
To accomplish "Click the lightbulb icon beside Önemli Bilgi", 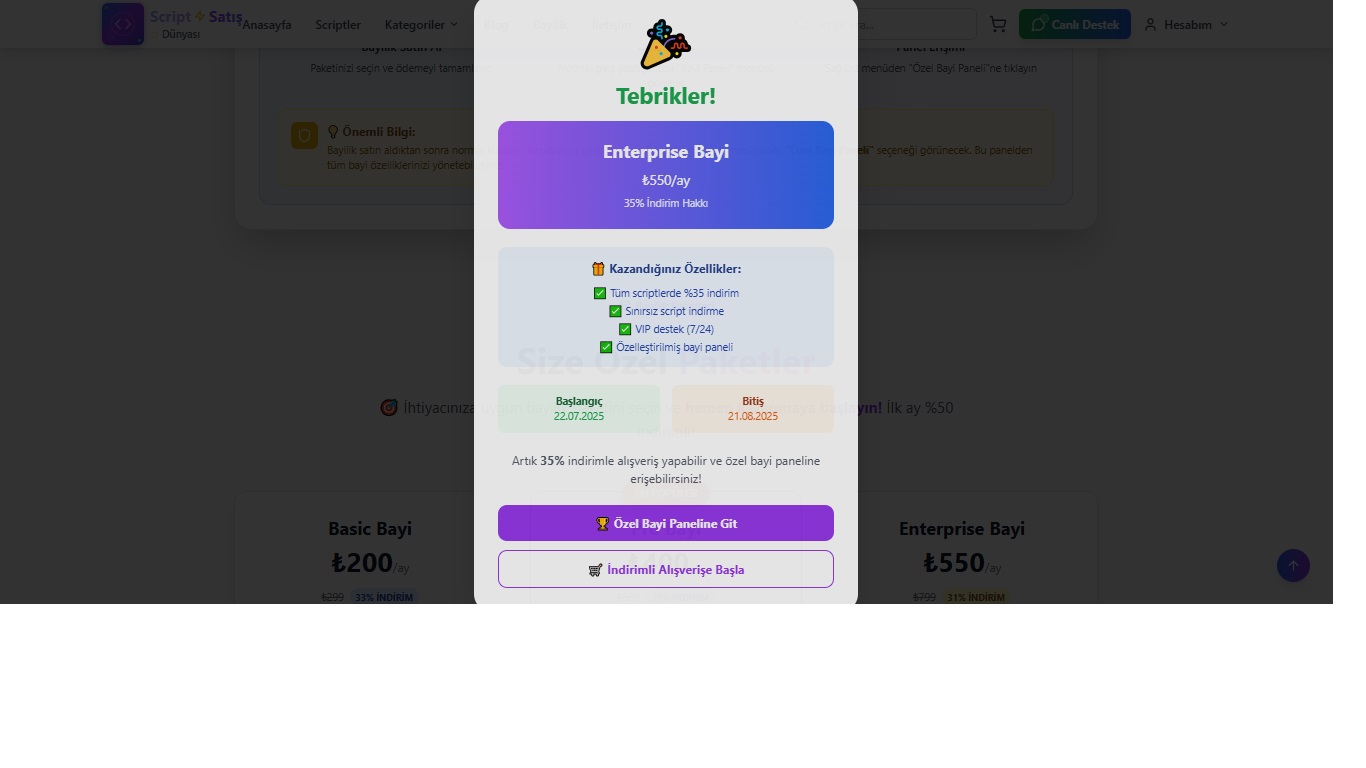I will (333, 131).
